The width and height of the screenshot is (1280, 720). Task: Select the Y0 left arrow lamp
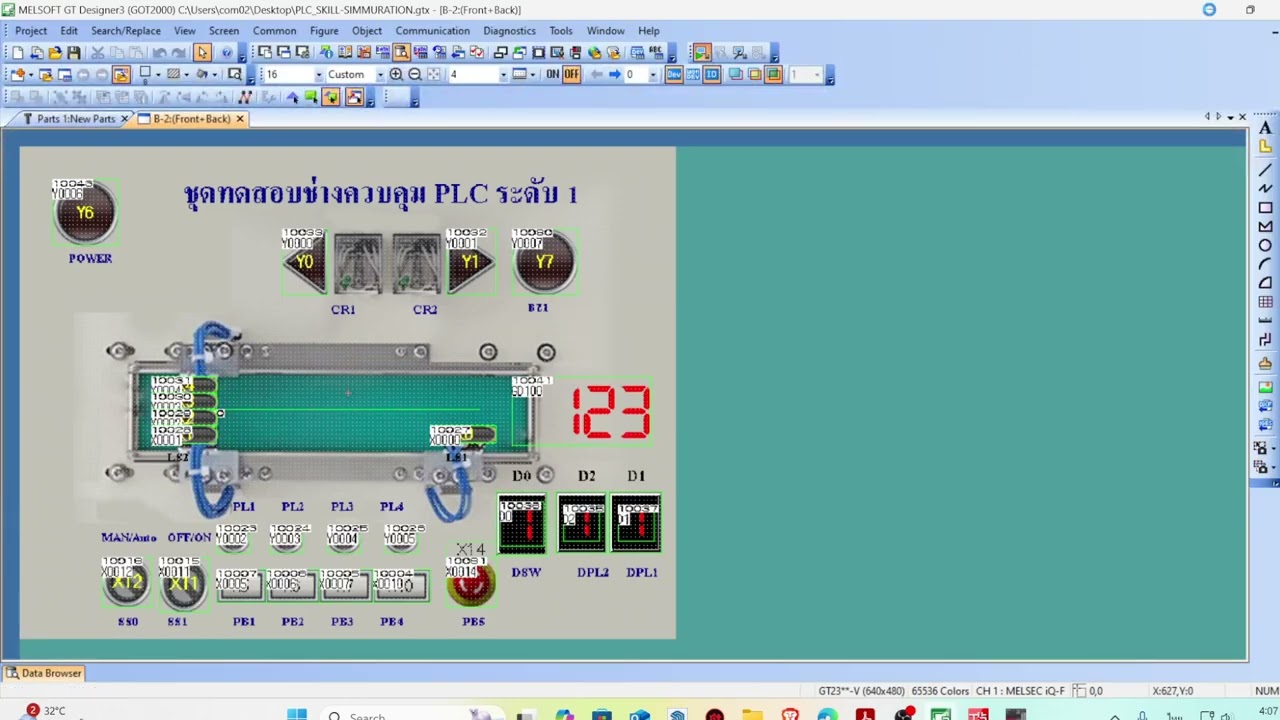(304, 262)
